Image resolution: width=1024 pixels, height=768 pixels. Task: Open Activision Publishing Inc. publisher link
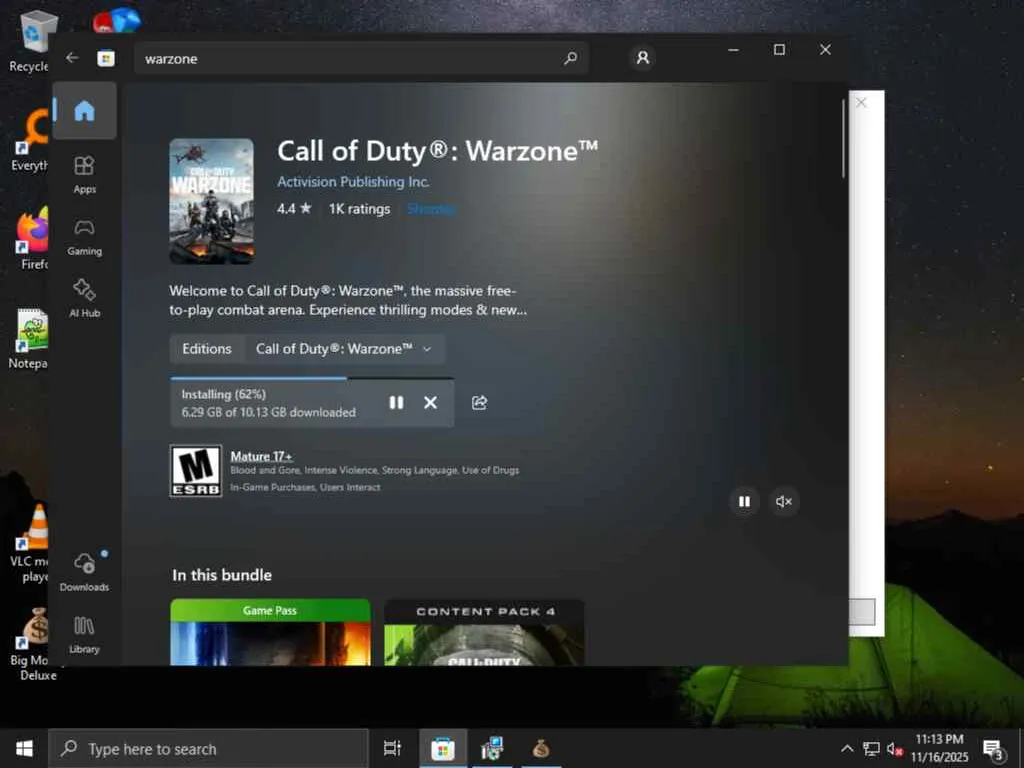click(x=353, y=182)
